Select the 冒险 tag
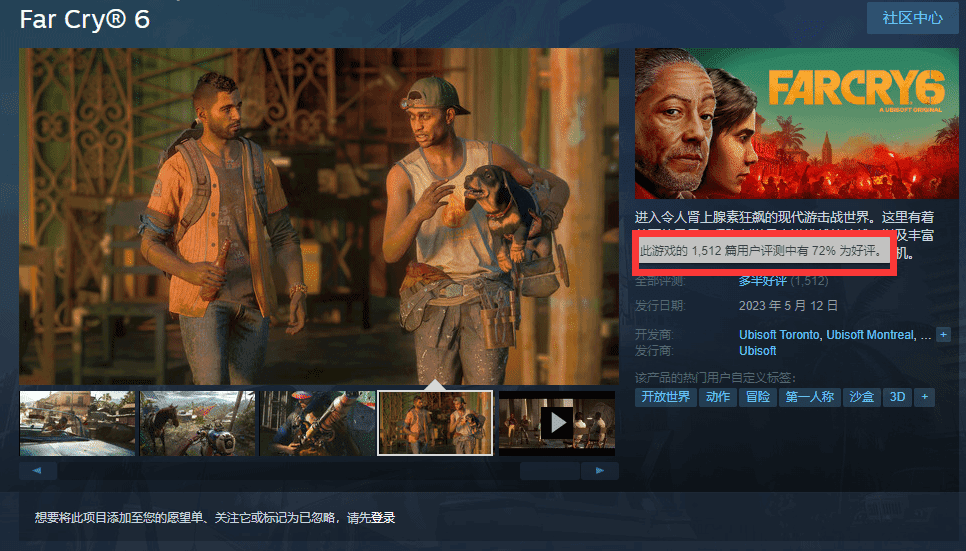966x551 pixels. click(757, 397)
